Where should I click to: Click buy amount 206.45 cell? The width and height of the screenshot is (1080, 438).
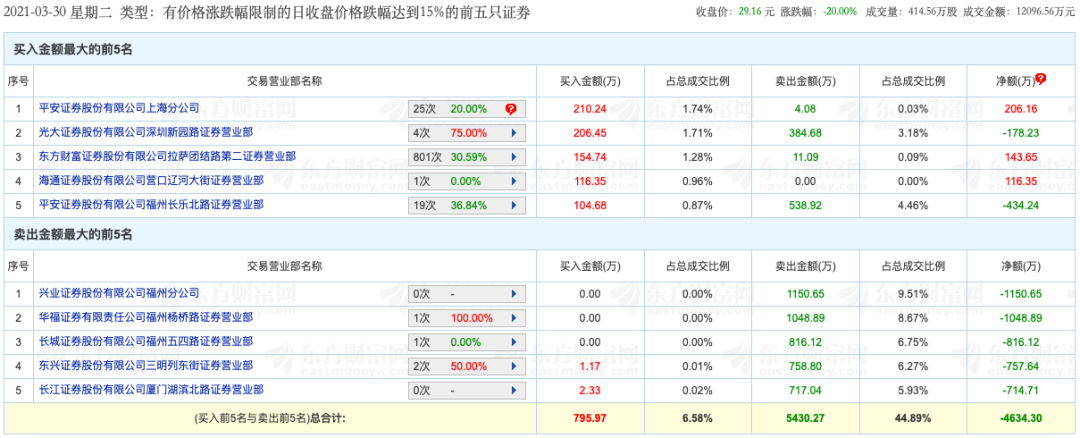tap(589, 133)
